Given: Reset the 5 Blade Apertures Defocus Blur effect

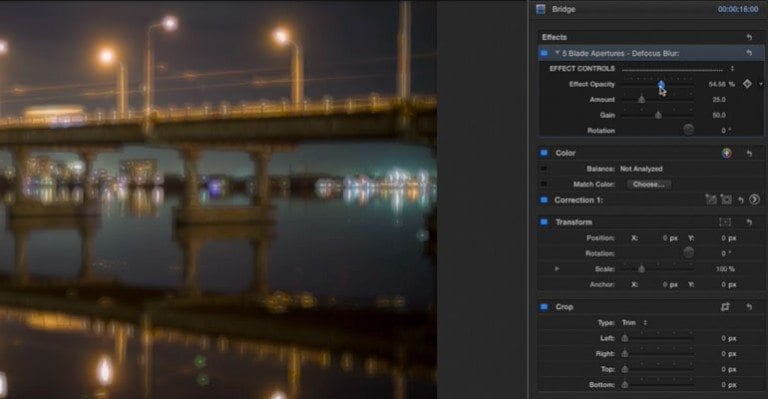Looking at the screenshot, I should (749, 53).
